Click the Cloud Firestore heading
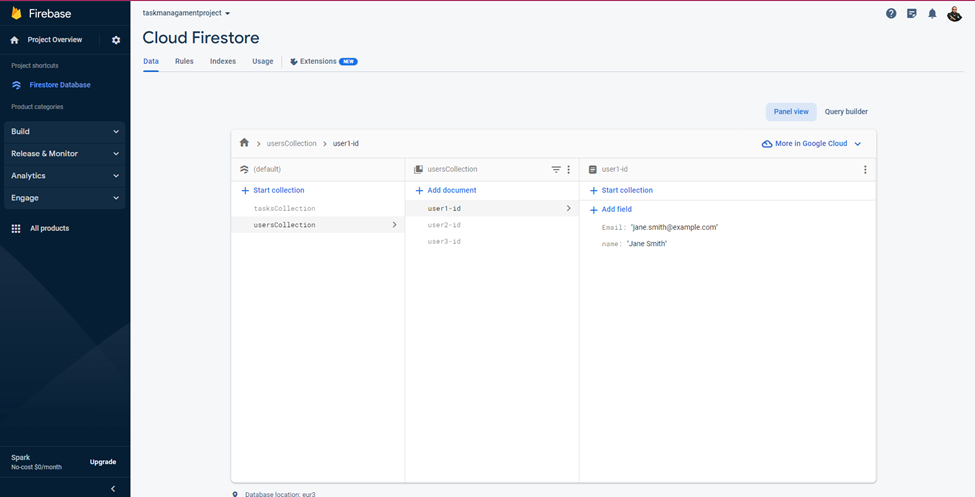The image size is (975, 497). tap(201, 38)
